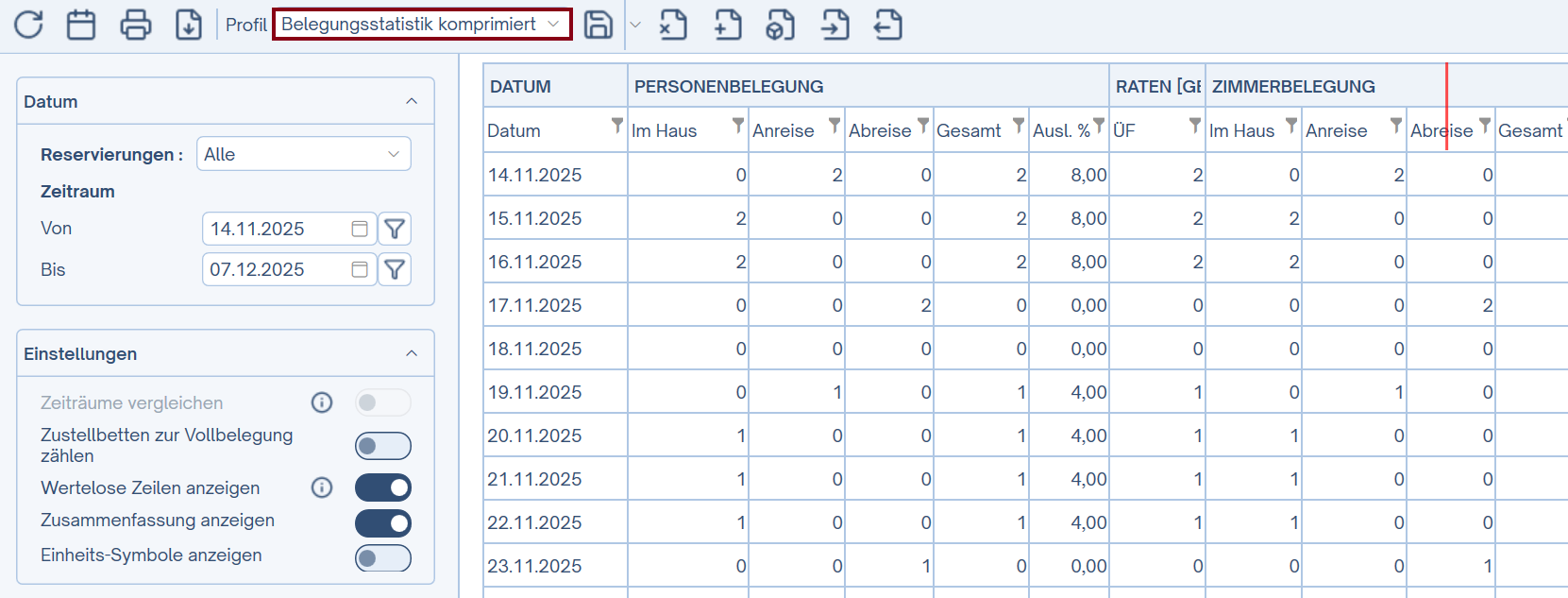Screen dimensions: 1568x598
Task: Click the RATEN group header
Action: point(1157,86)
